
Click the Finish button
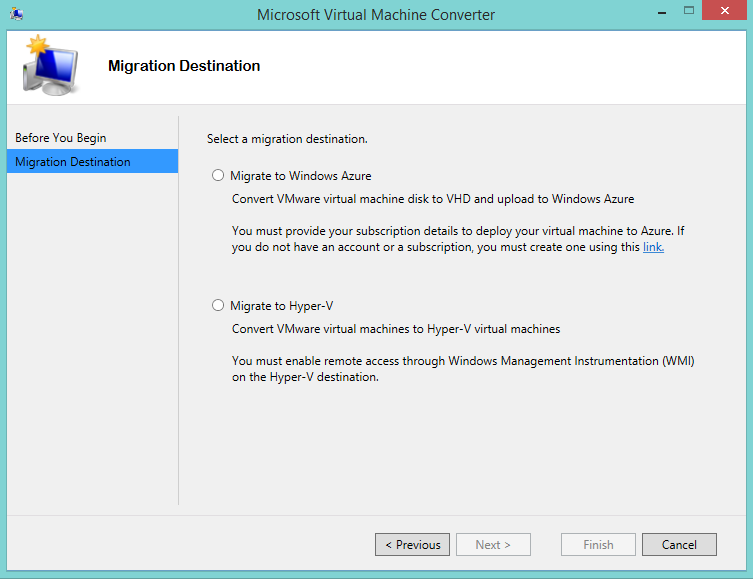(598, 544)
